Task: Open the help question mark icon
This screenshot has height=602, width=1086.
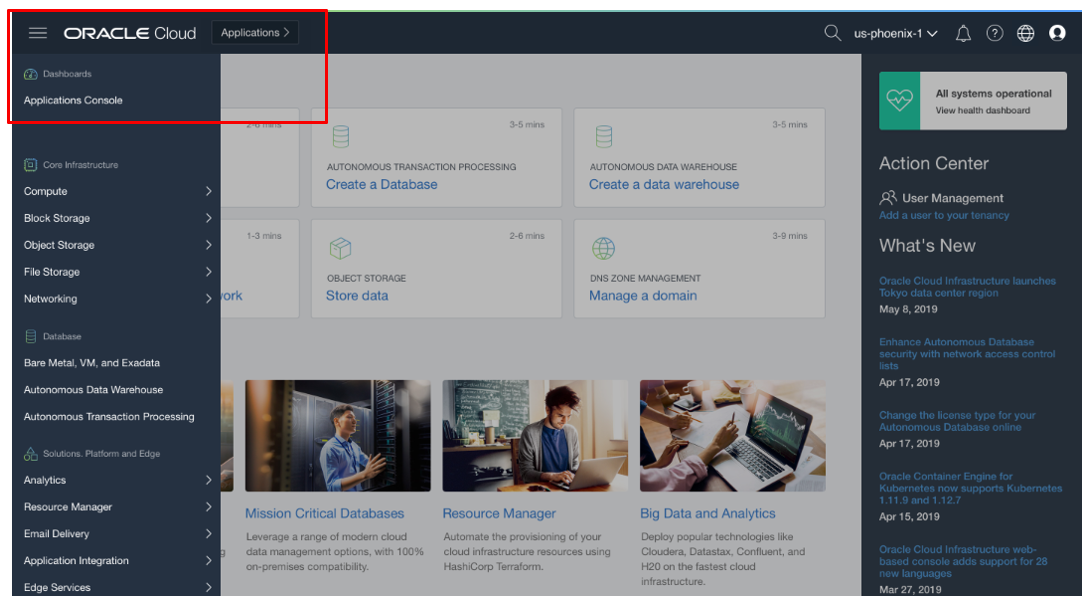Action: coord(994,33)
